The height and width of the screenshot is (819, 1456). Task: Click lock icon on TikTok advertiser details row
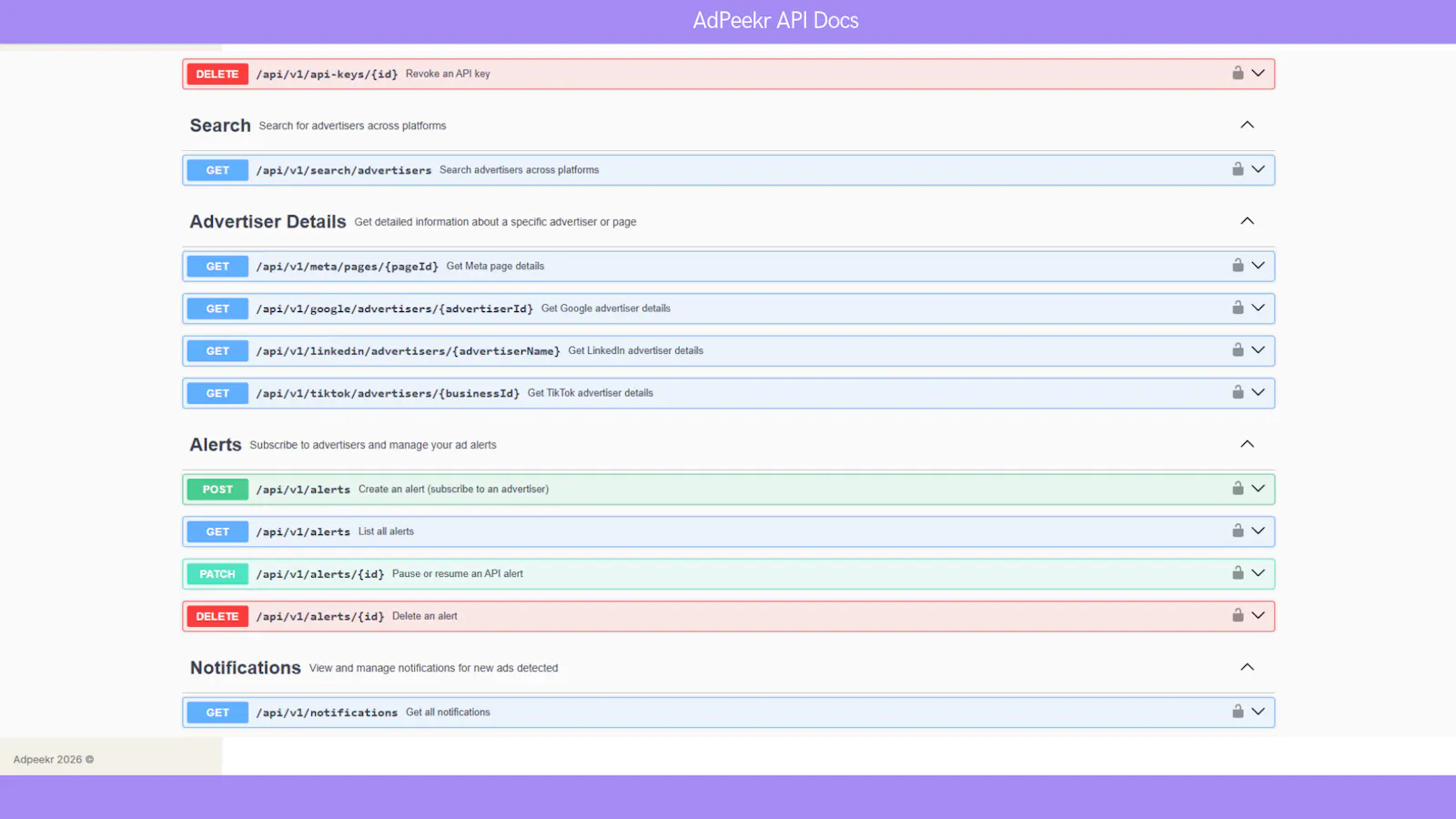tap(1238, 392)
